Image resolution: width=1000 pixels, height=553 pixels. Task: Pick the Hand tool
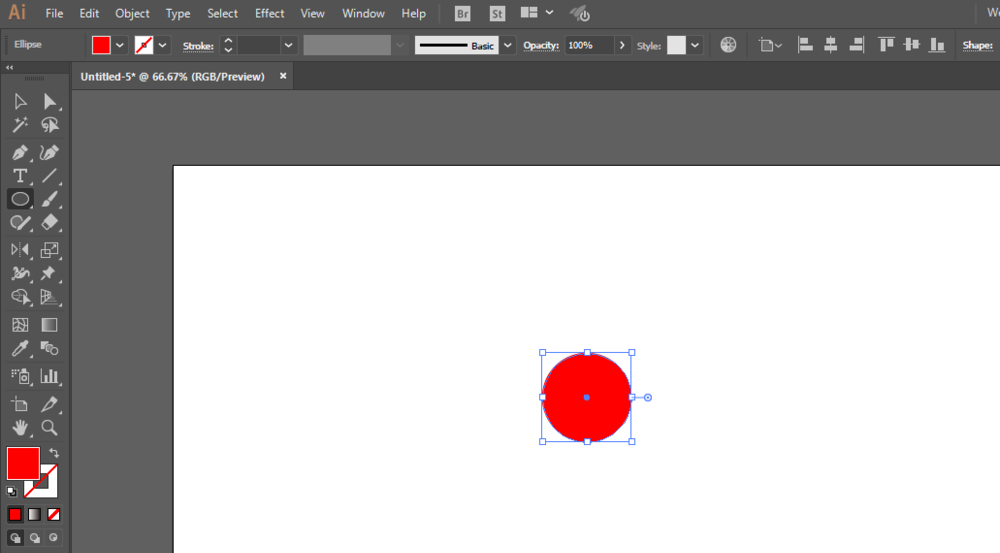20,427
